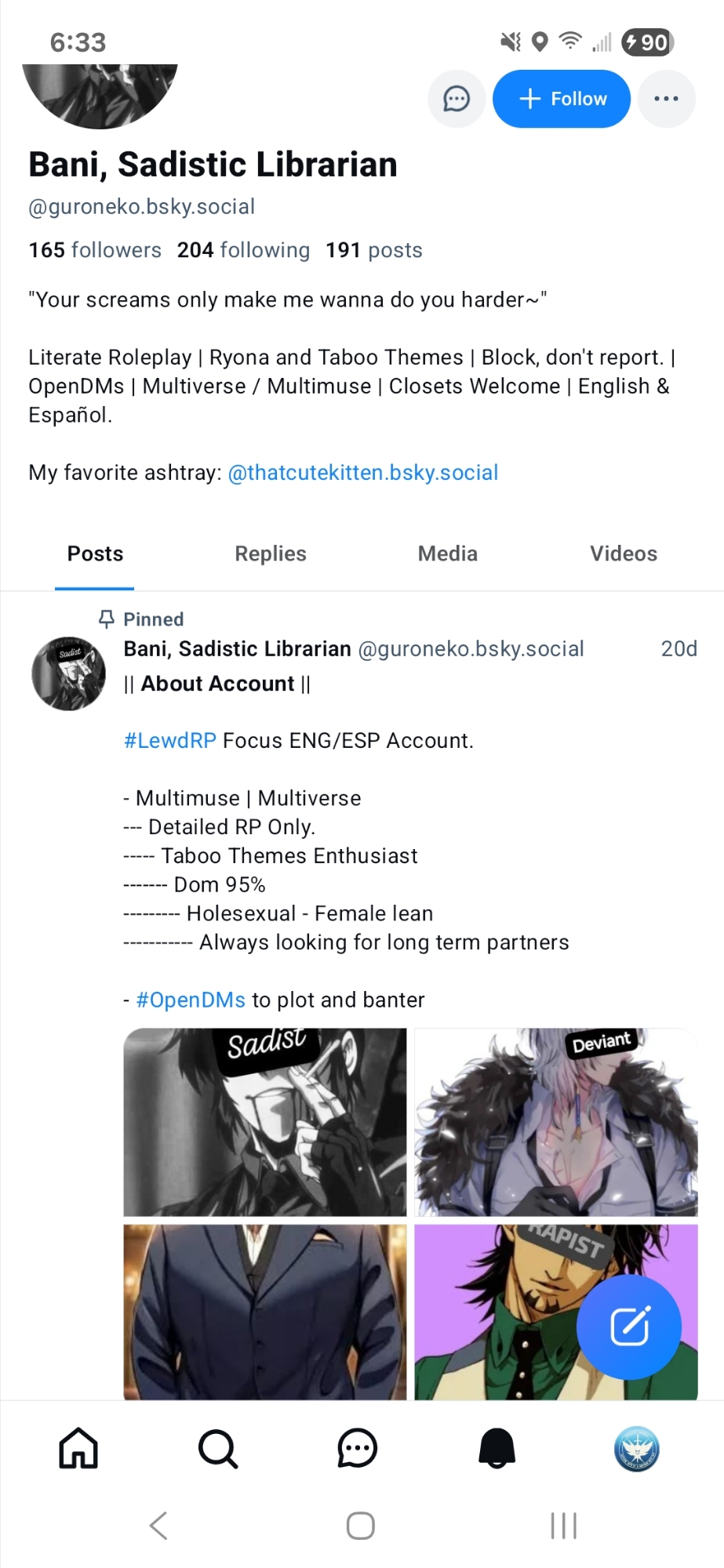The width and height of the screenshot is (724, 1568).
Task: Open Search from the bottom navigation bar
Action: (x=218, y=1448)
